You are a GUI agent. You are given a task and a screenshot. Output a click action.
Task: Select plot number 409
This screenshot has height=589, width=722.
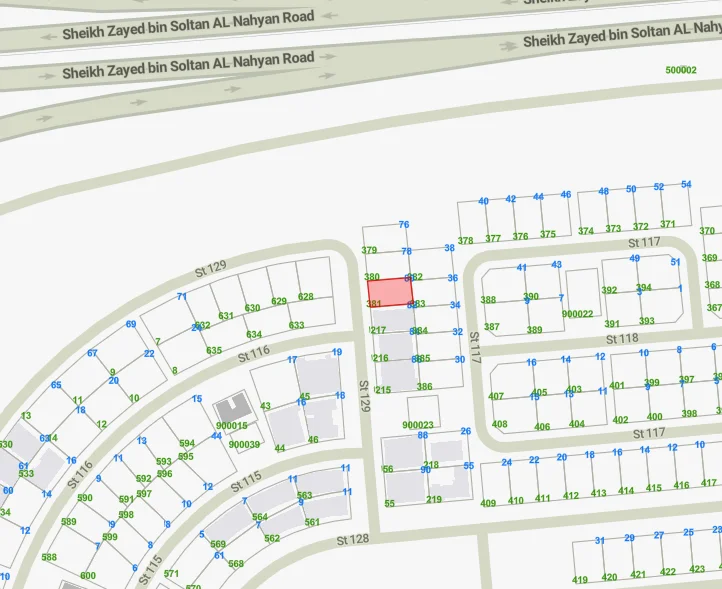(488, 503)
